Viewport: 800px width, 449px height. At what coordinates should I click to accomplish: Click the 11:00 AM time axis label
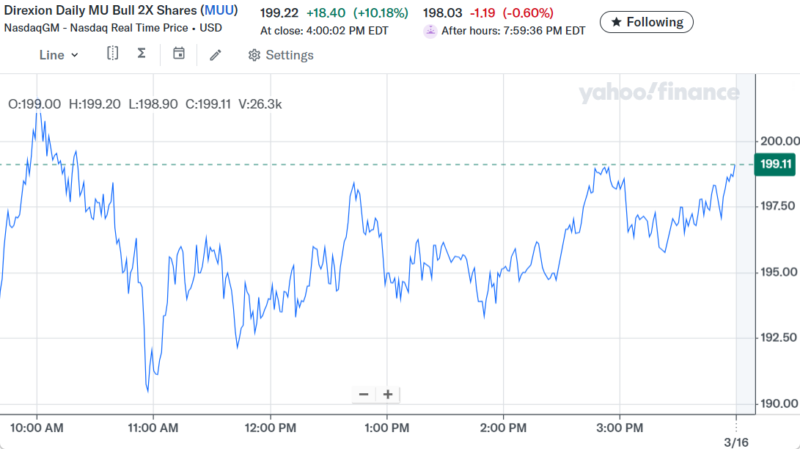153,427
